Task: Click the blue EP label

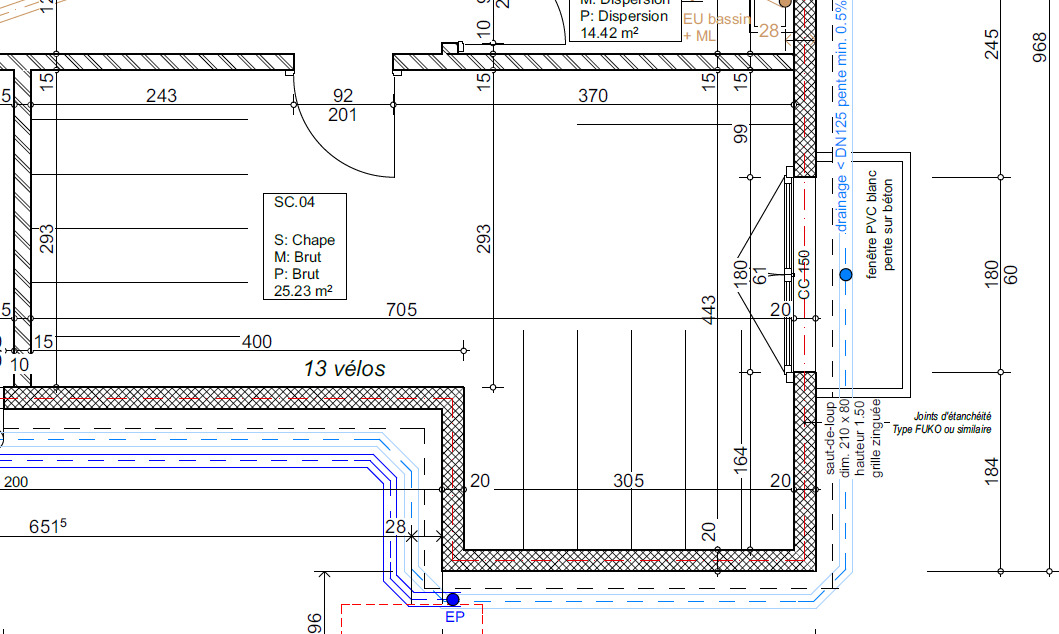Action: 455,617
